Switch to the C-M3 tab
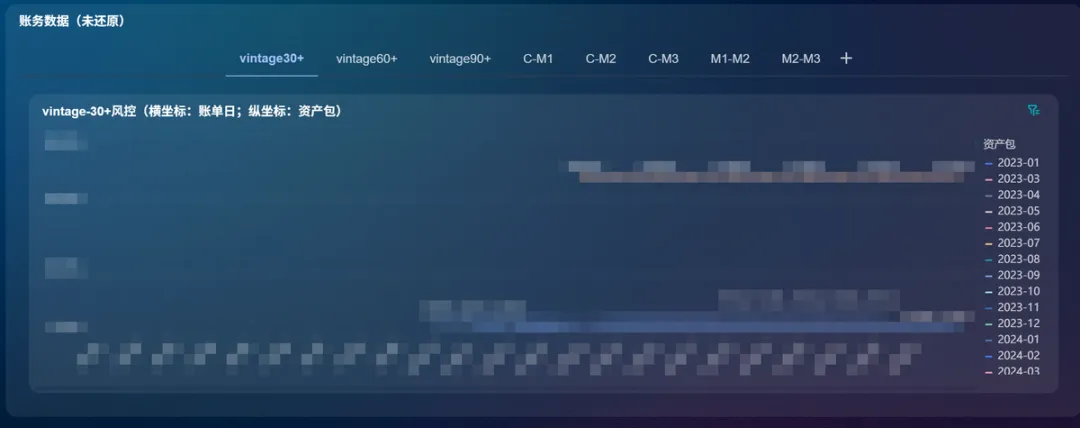 pyautogui.click(x=663, y=59)
